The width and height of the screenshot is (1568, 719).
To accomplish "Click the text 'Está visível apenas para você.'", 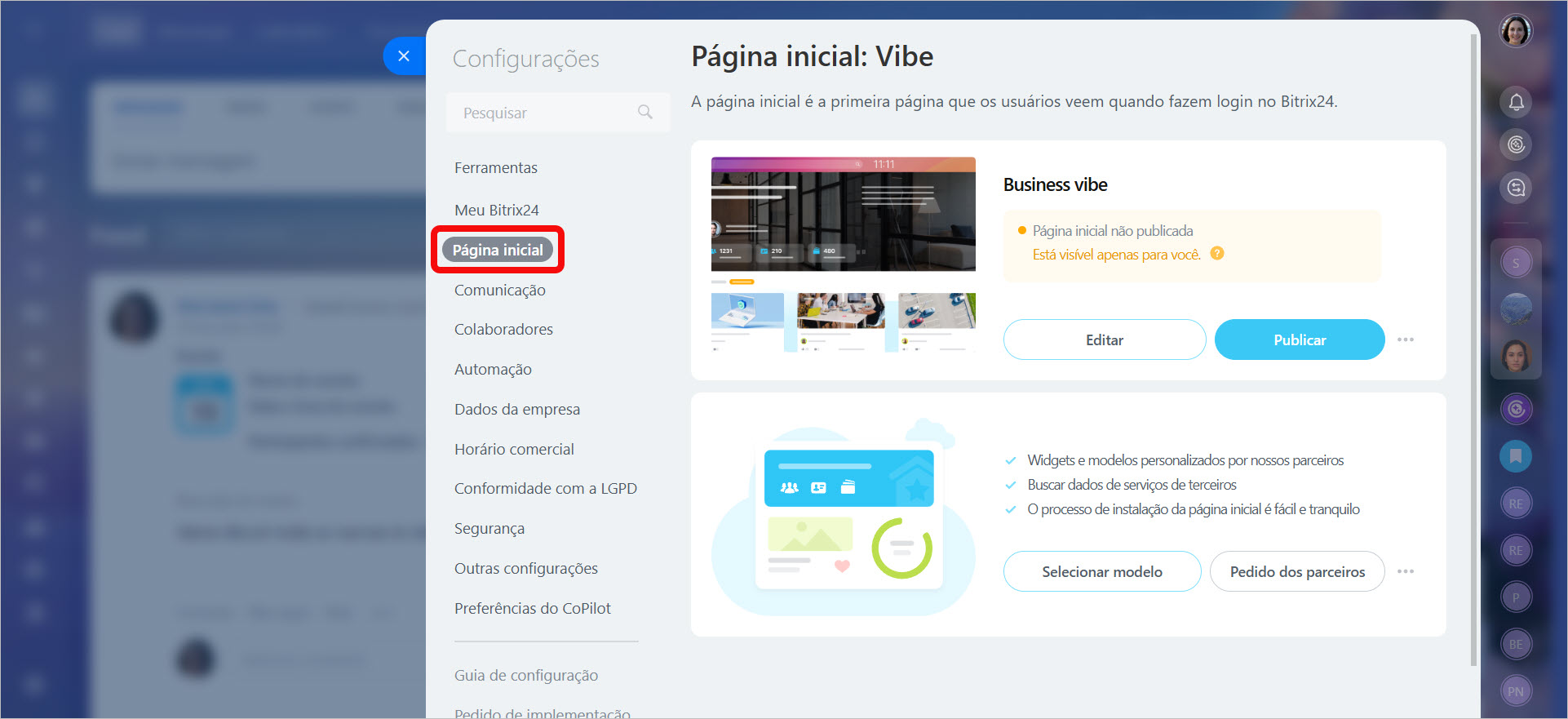I will tap(1117, 255).
